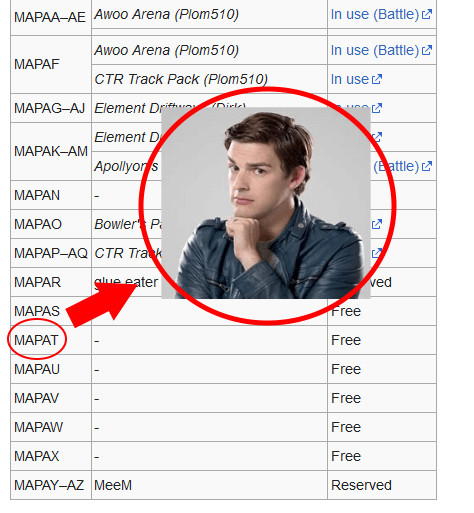This screenshot has width=474, height=513.
Task: Open the (Battle) link in Apollyon's row
Action: click(396, 166)
